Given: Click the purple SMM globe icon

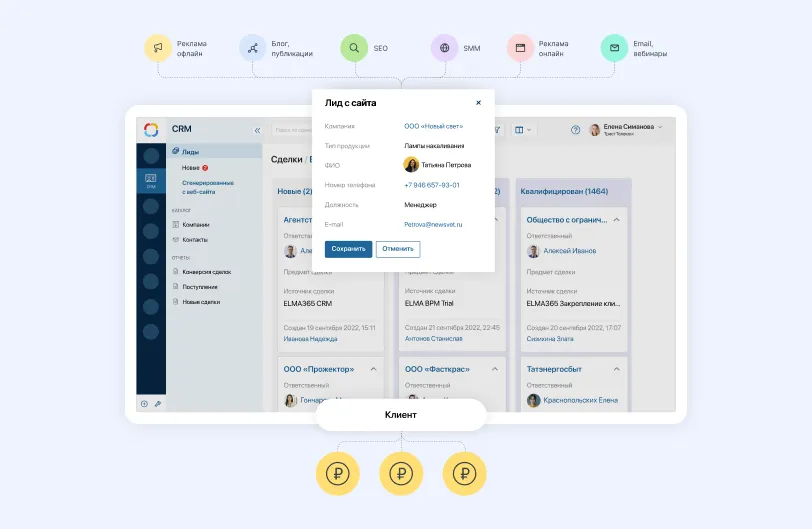Looking at the screenshot, I should 444,48.
